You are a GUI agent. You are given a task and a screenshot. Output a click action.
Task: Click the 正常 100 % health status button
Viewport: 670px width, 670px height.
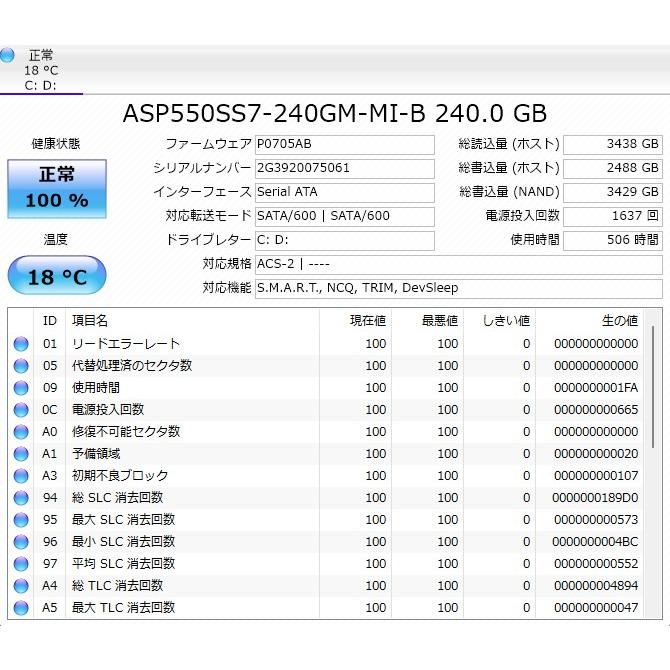coord(57,189)
